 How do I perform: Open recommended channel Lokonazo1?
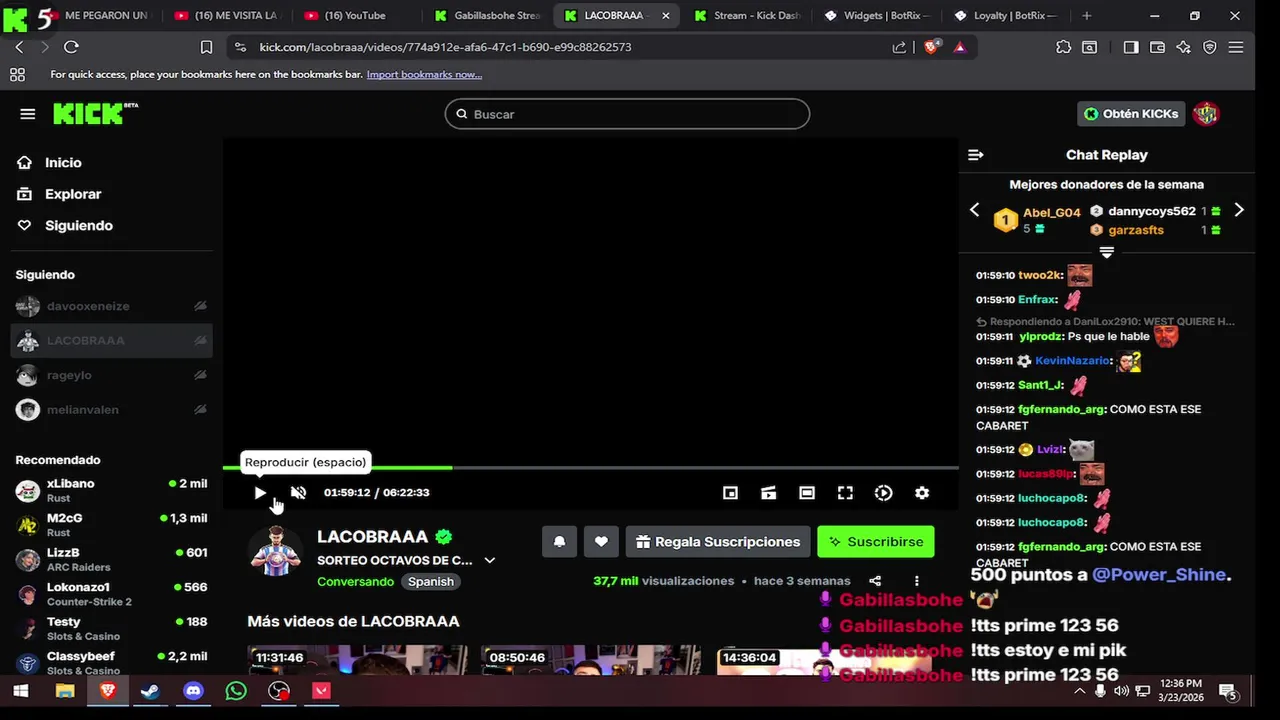[111, 594]
